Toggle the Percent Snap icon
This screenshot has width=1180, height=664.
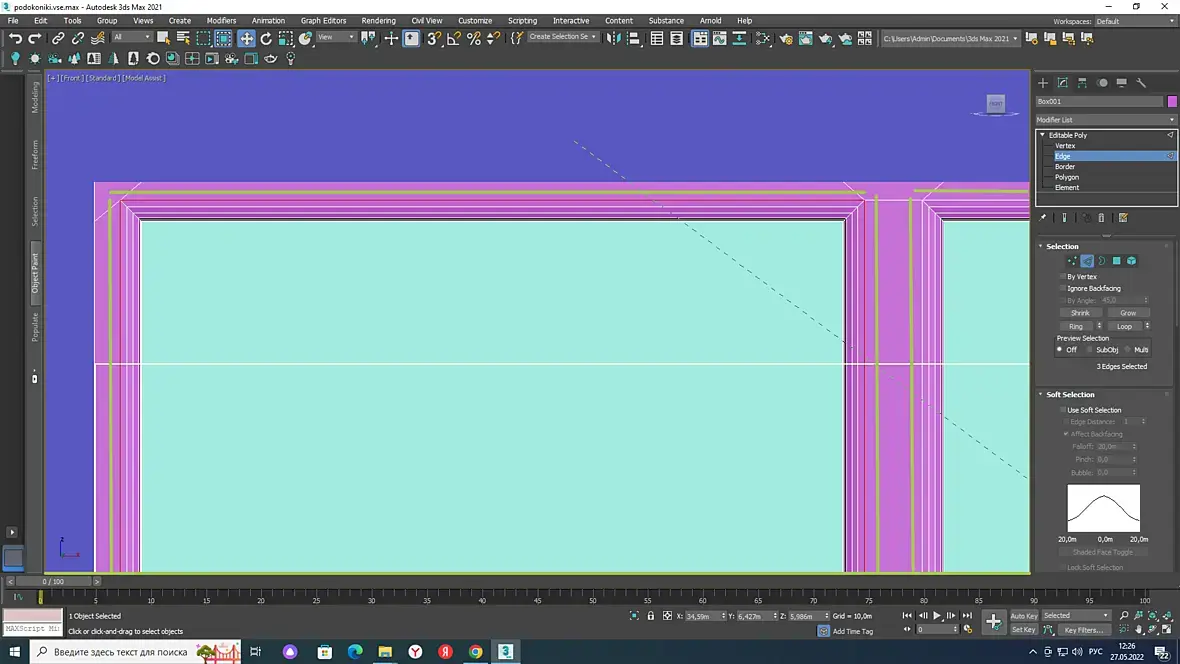474,38
